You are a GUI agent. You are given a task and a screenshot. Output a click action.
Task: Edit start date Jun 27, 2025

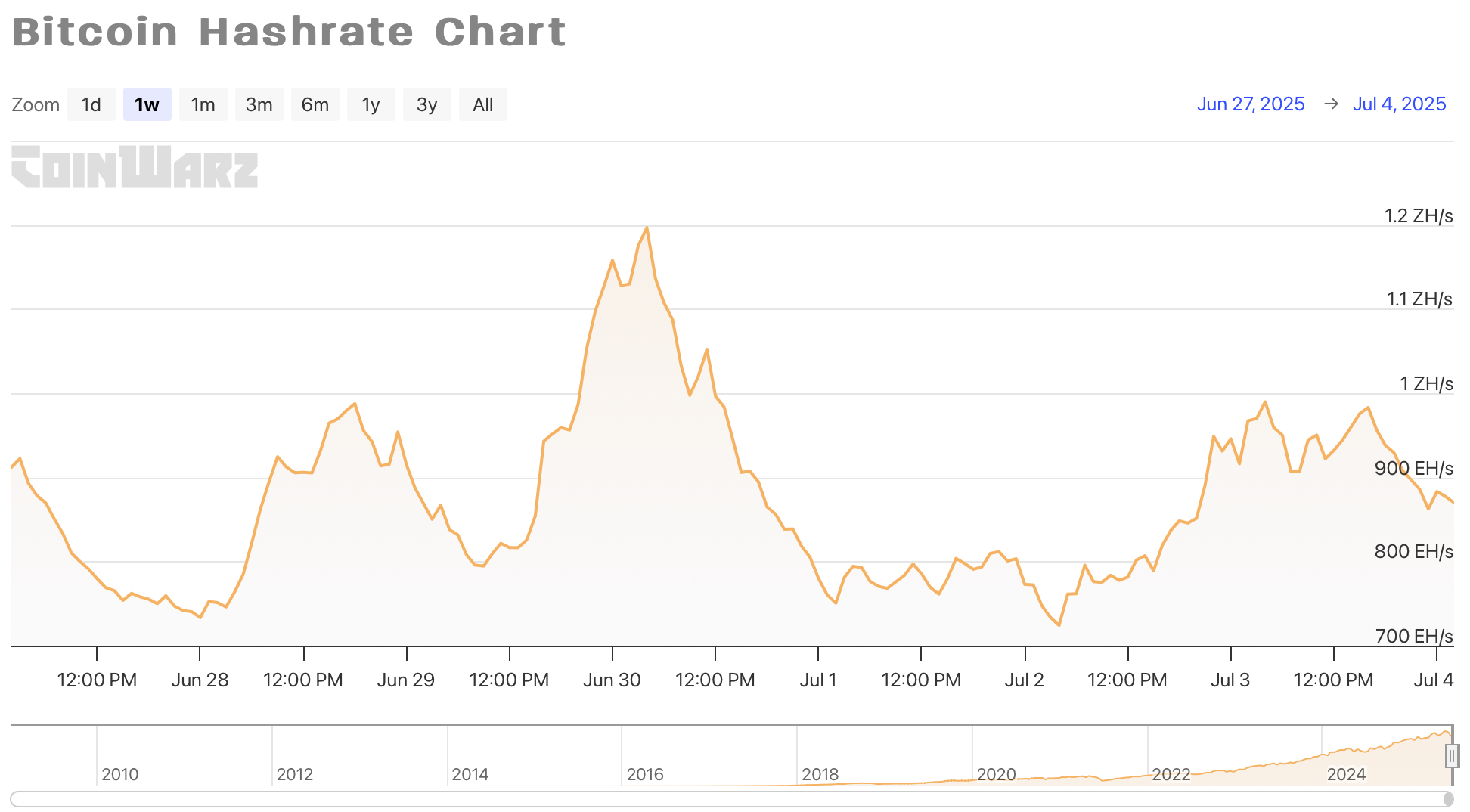1251,104
